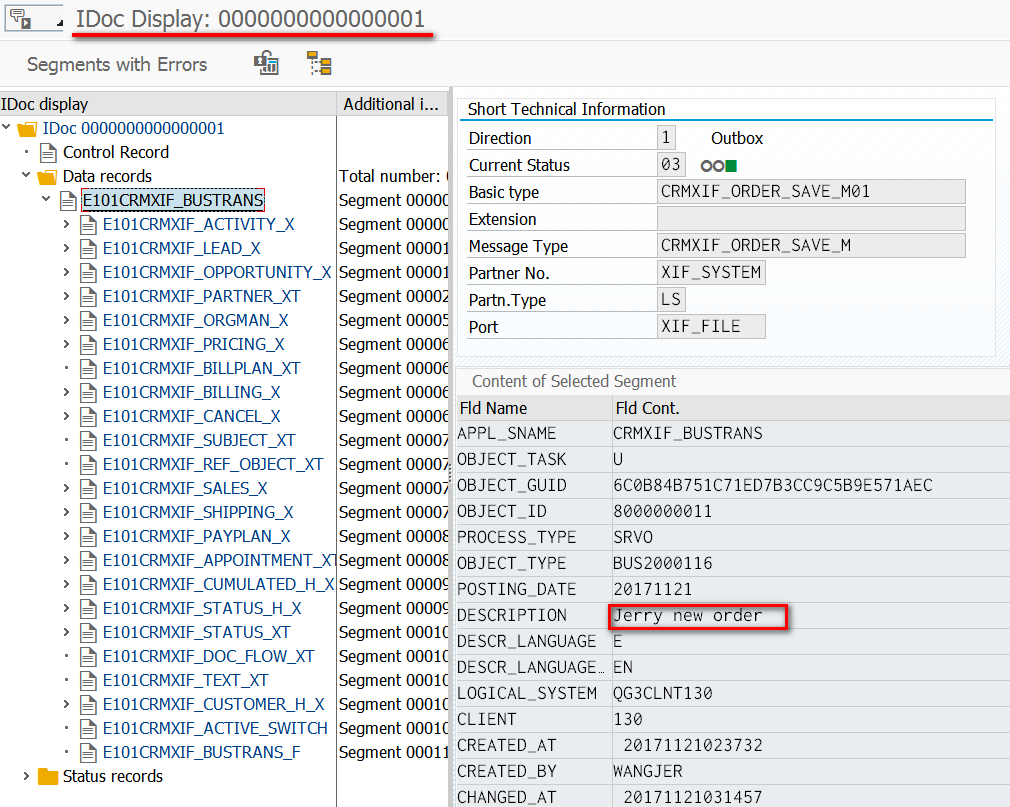The height and width of the screenshot is (807, 1010).
Task: Collapse the Data records folder
Action: [26, 175]
